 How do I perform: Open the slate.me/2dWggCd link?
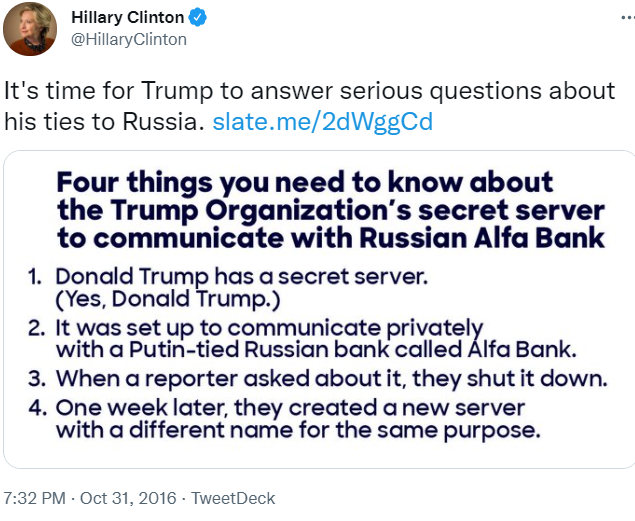[x=323, y=122]
